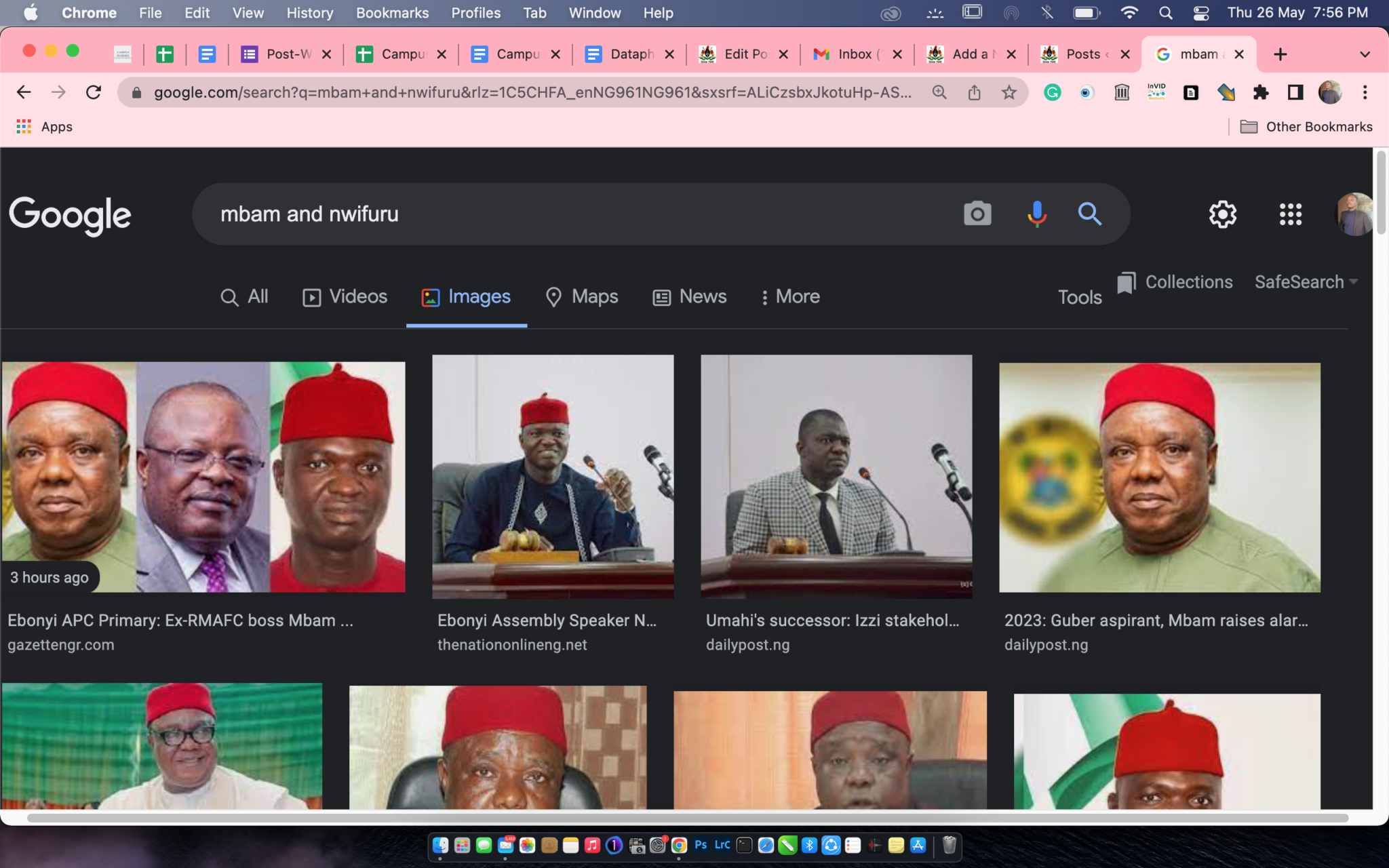Open the tab search chevron dropdown

(1365, 54)
